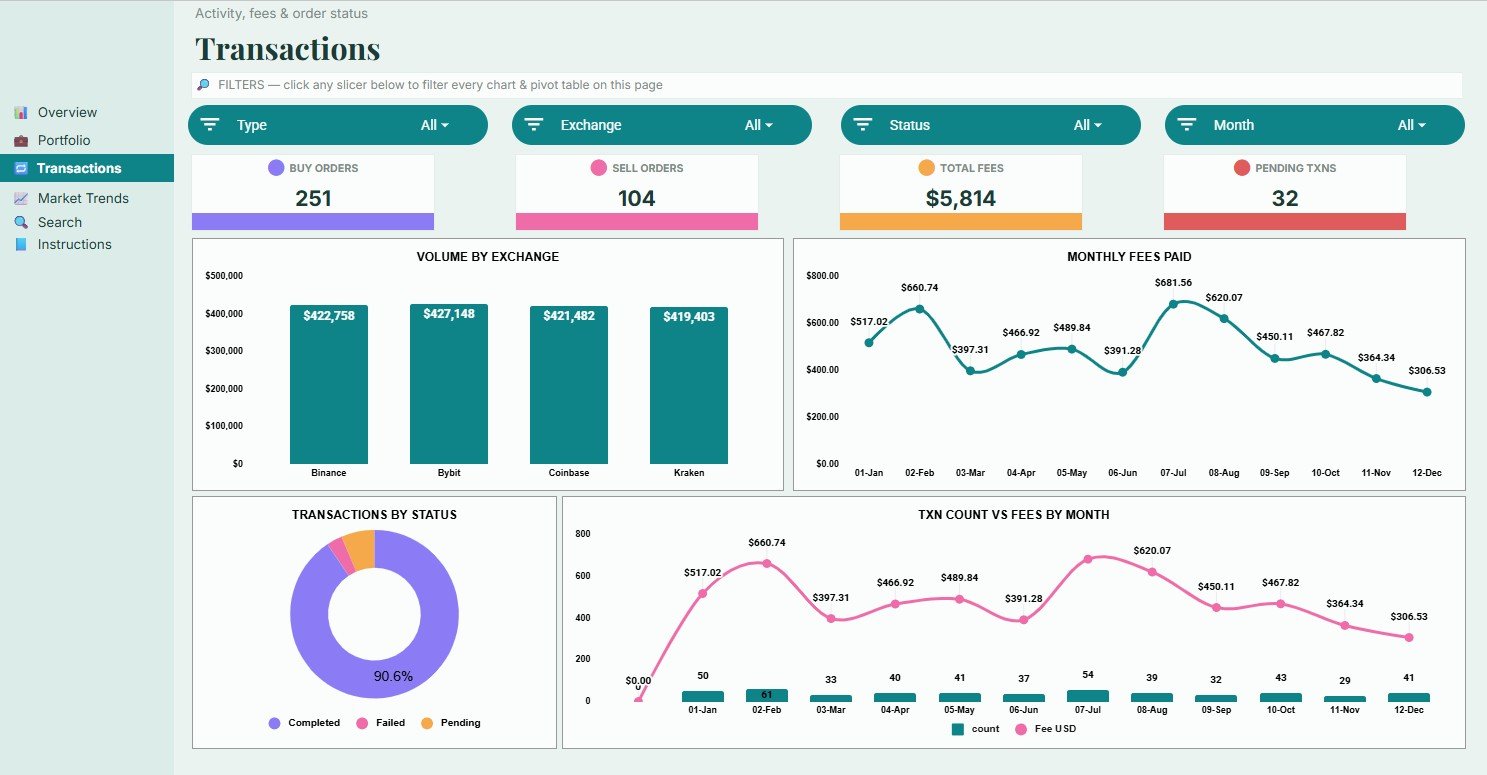
Task: Click the Fee USD legend pink marker
Action: [x=1021, y=729]
